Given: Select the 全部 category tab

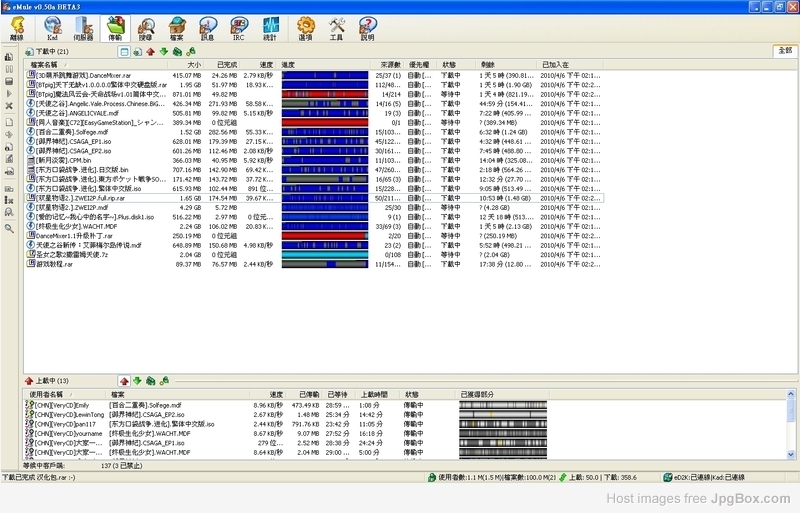Looking at the screenshot, I should [785, 51].
